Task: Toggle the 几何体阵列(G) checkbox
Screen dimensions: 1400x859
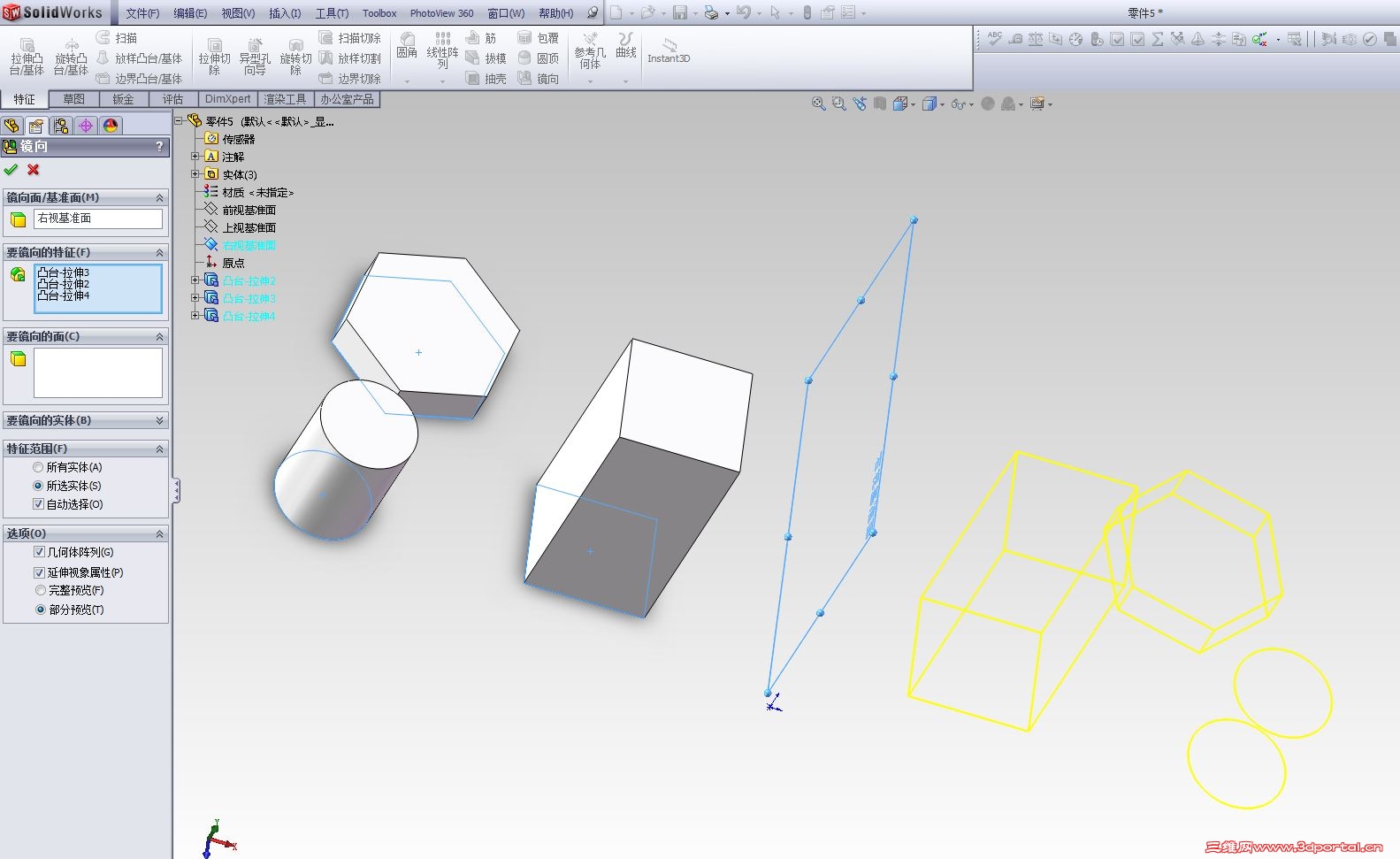Action: point(74,552)
